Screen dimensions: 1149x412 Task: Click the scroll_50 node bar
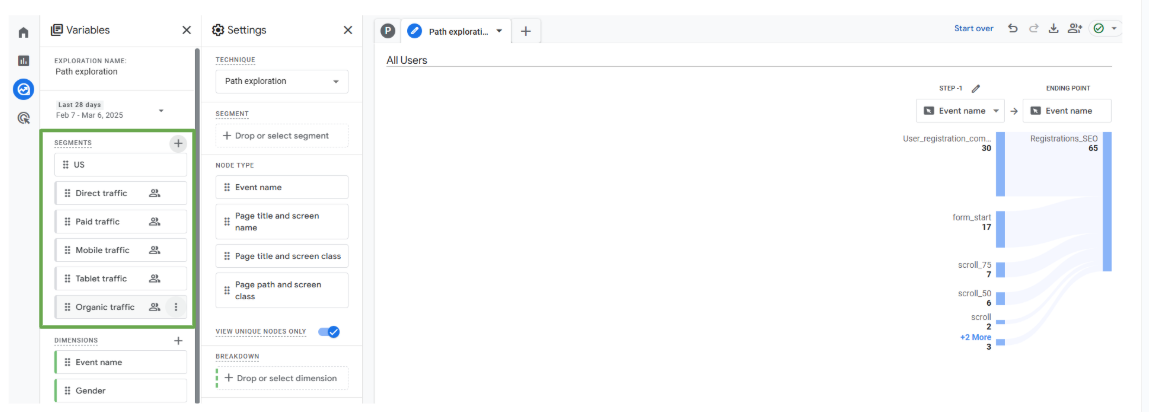(1000, 298)
